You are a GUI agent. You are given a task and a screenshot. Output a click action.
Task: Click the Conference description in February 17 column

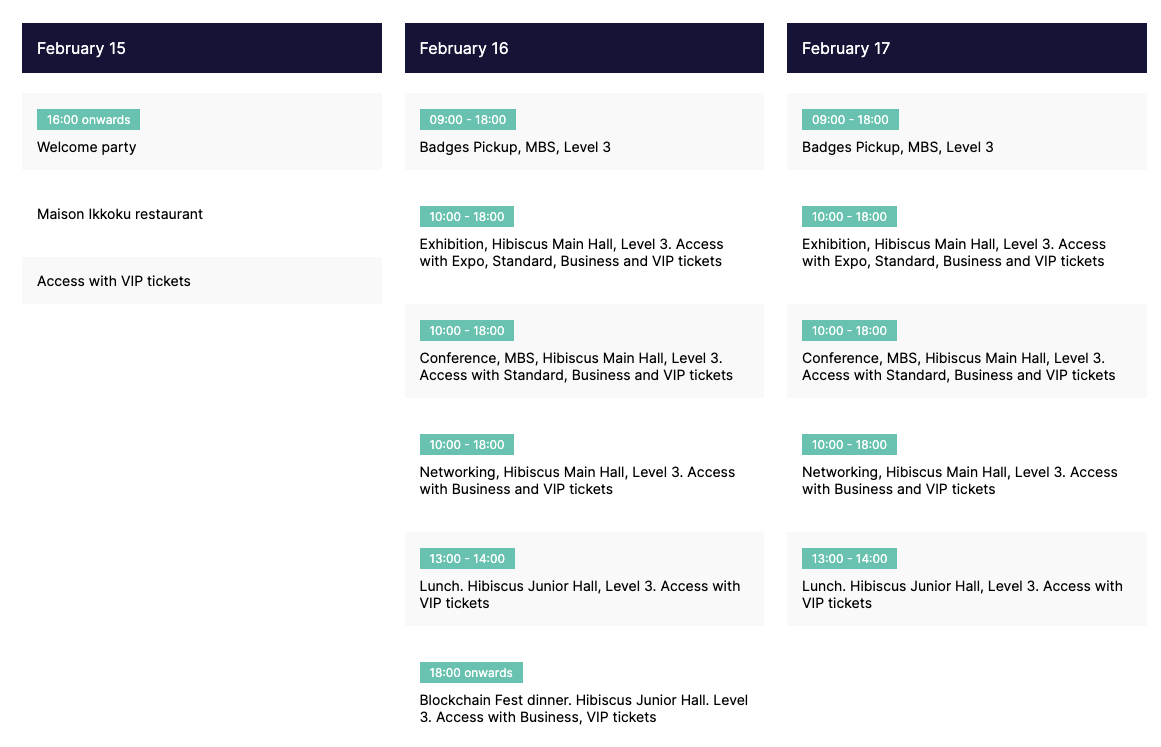[x=958, y=367]
